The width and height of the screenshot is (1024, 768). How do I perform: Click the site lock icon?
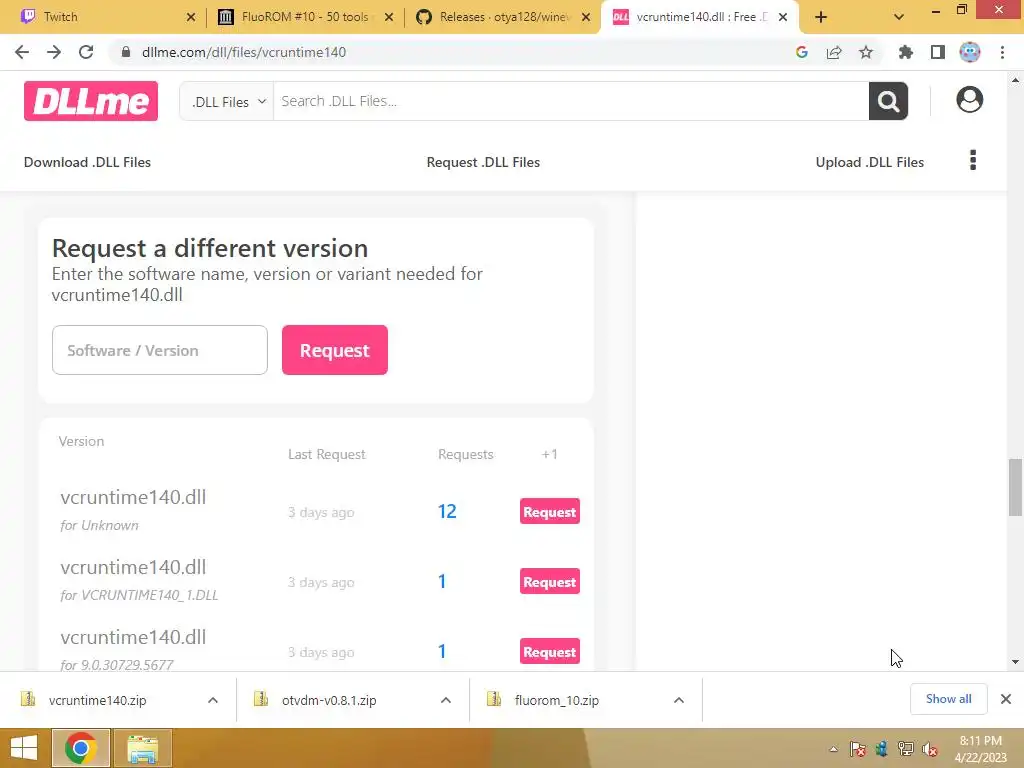click(x=126, y=52)
